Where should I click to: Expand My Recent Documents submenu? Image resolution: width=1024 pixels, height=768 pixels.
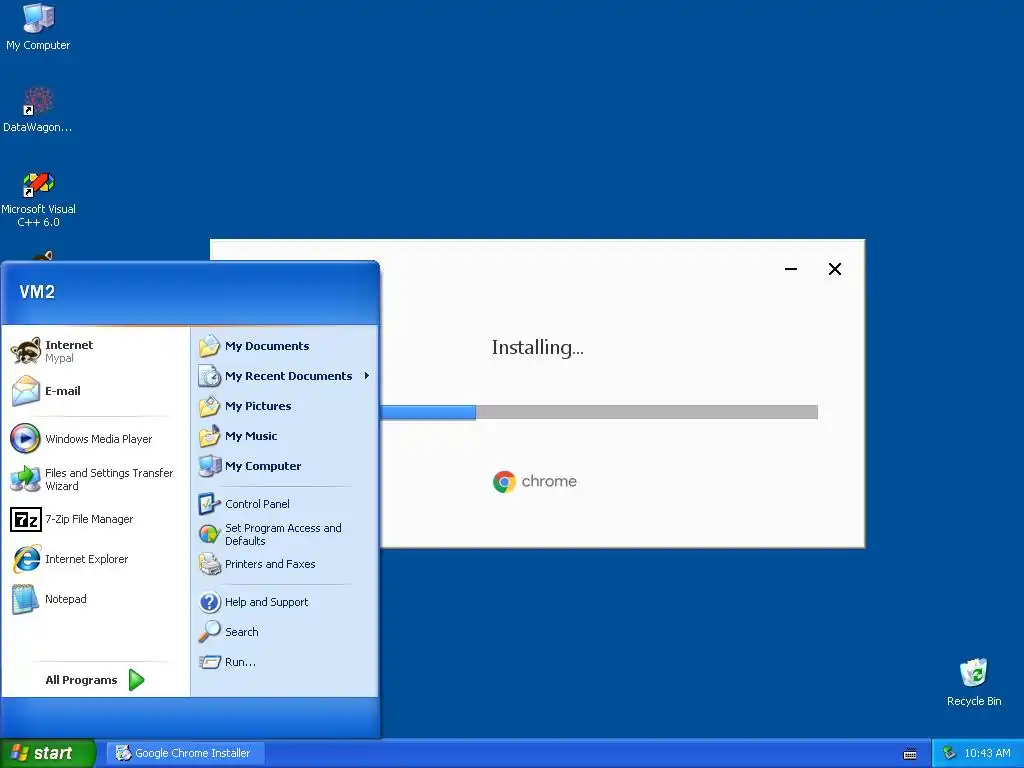(285, 376)
